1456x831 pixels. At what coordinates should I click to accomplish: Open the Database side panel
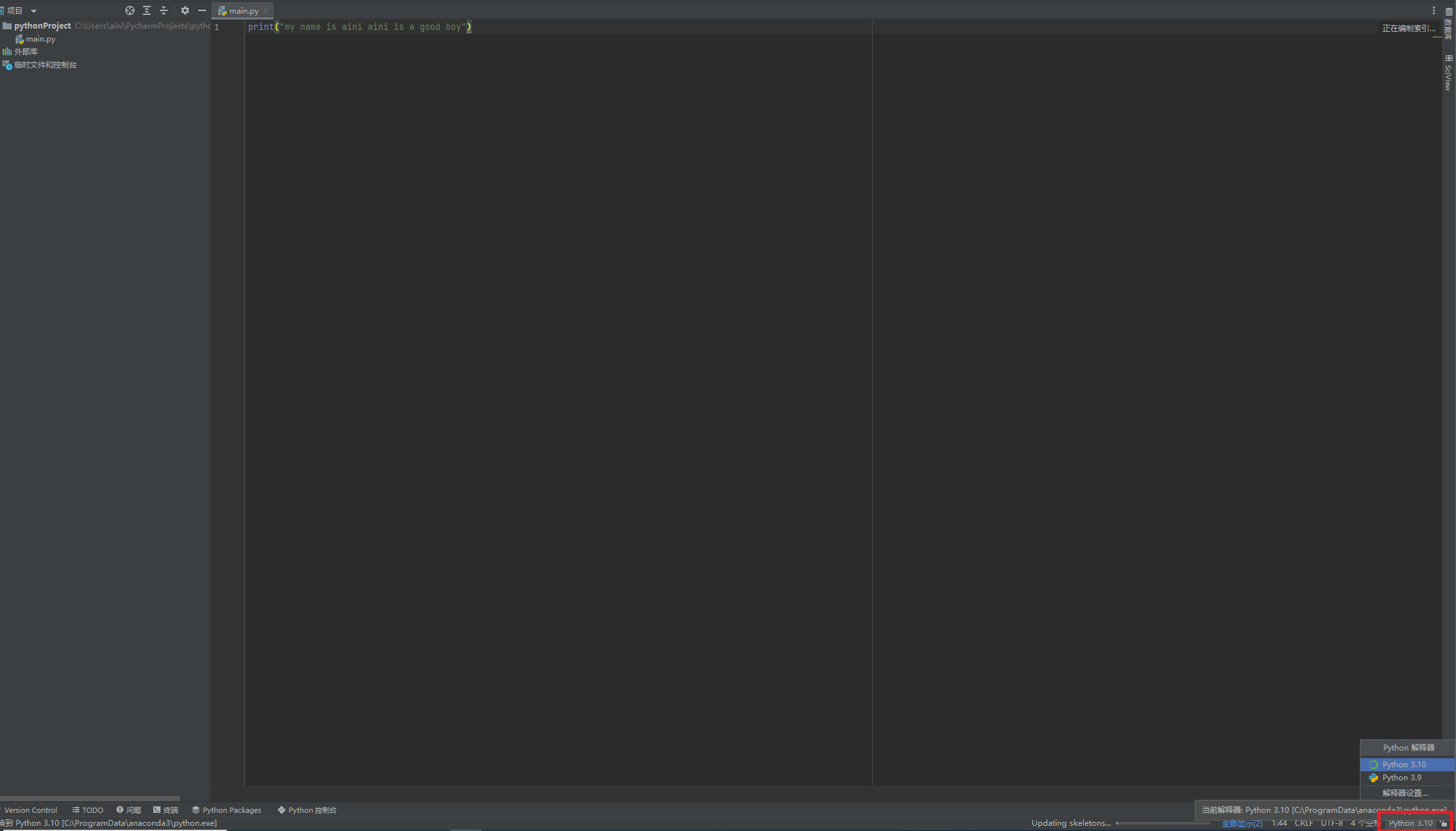pos(1449,23)
